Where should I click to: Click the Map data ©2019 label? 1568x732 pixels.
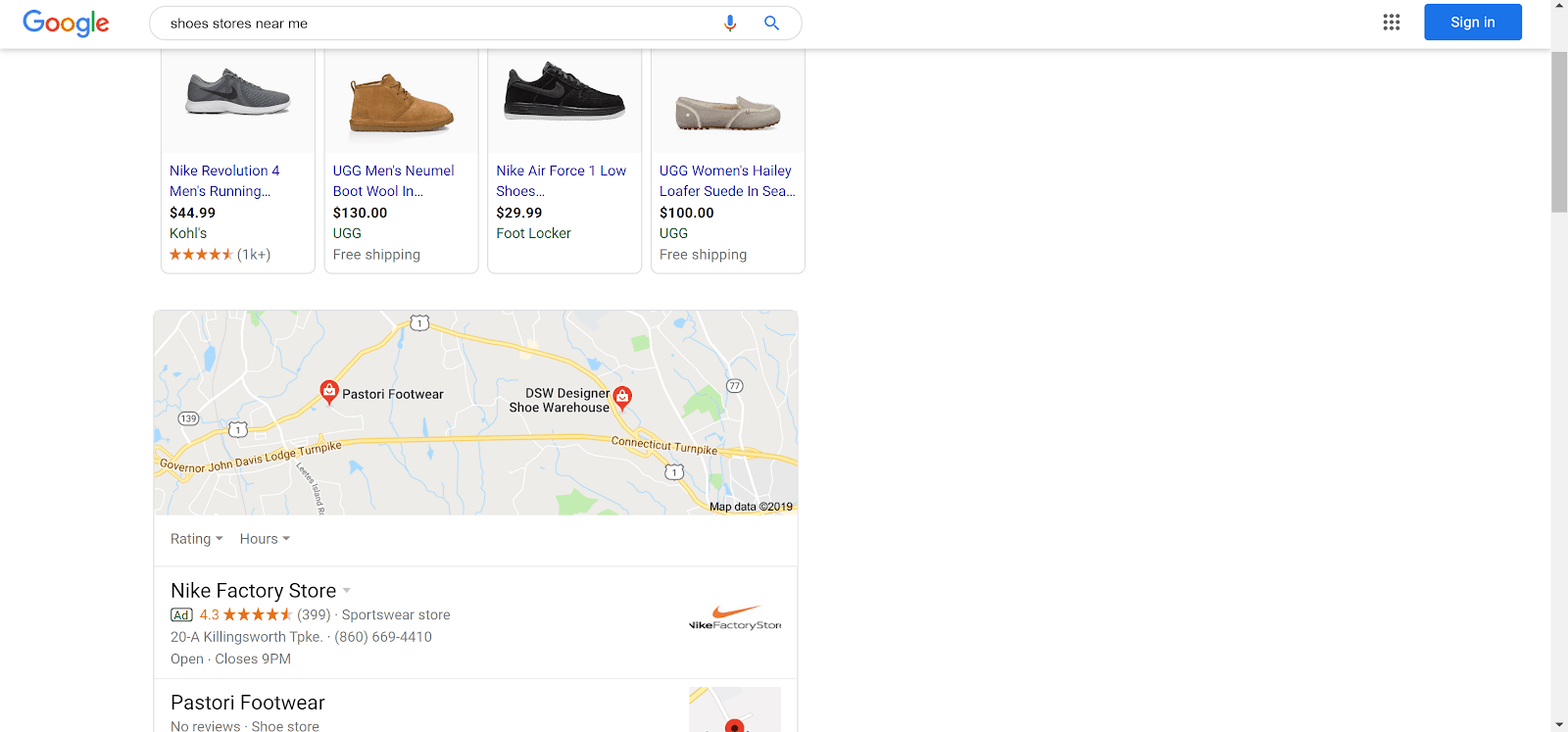[751, 507]
